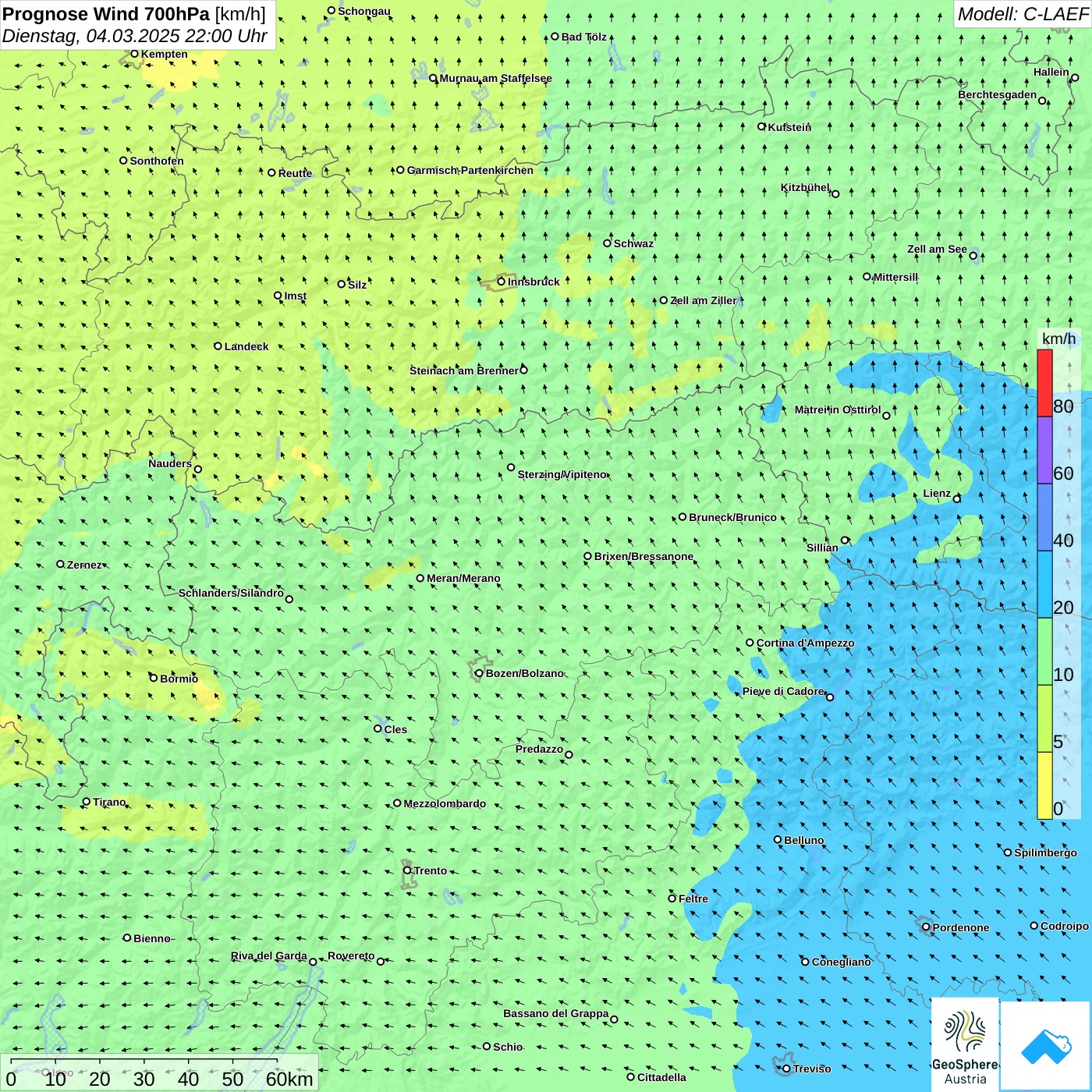Click the Cles city marker
This screenshot has width=1092, height=1092.
pos(378,729)
